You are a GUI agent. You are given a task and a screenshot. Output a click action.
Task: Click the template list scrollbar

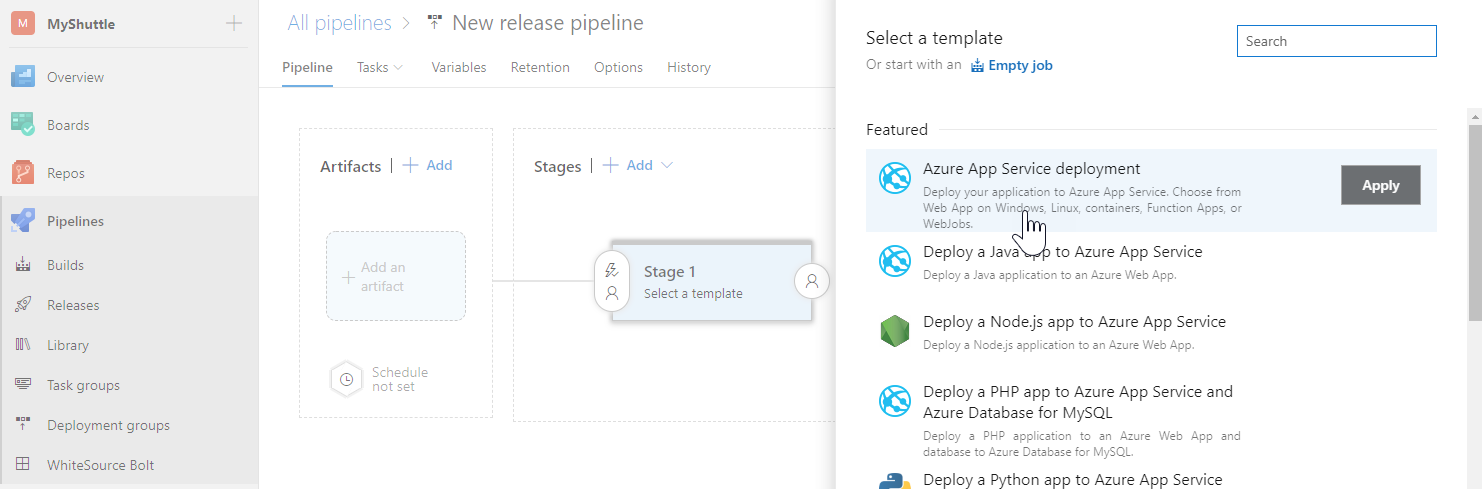click(1474, 223)
